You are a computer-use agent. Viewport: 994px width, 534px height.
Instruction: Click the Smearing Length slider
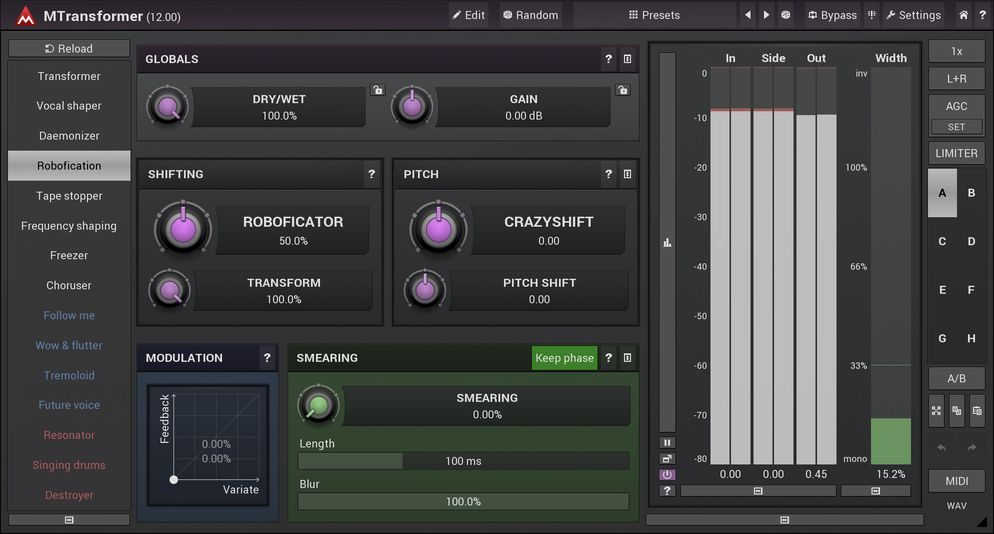[x=463, y=461]
